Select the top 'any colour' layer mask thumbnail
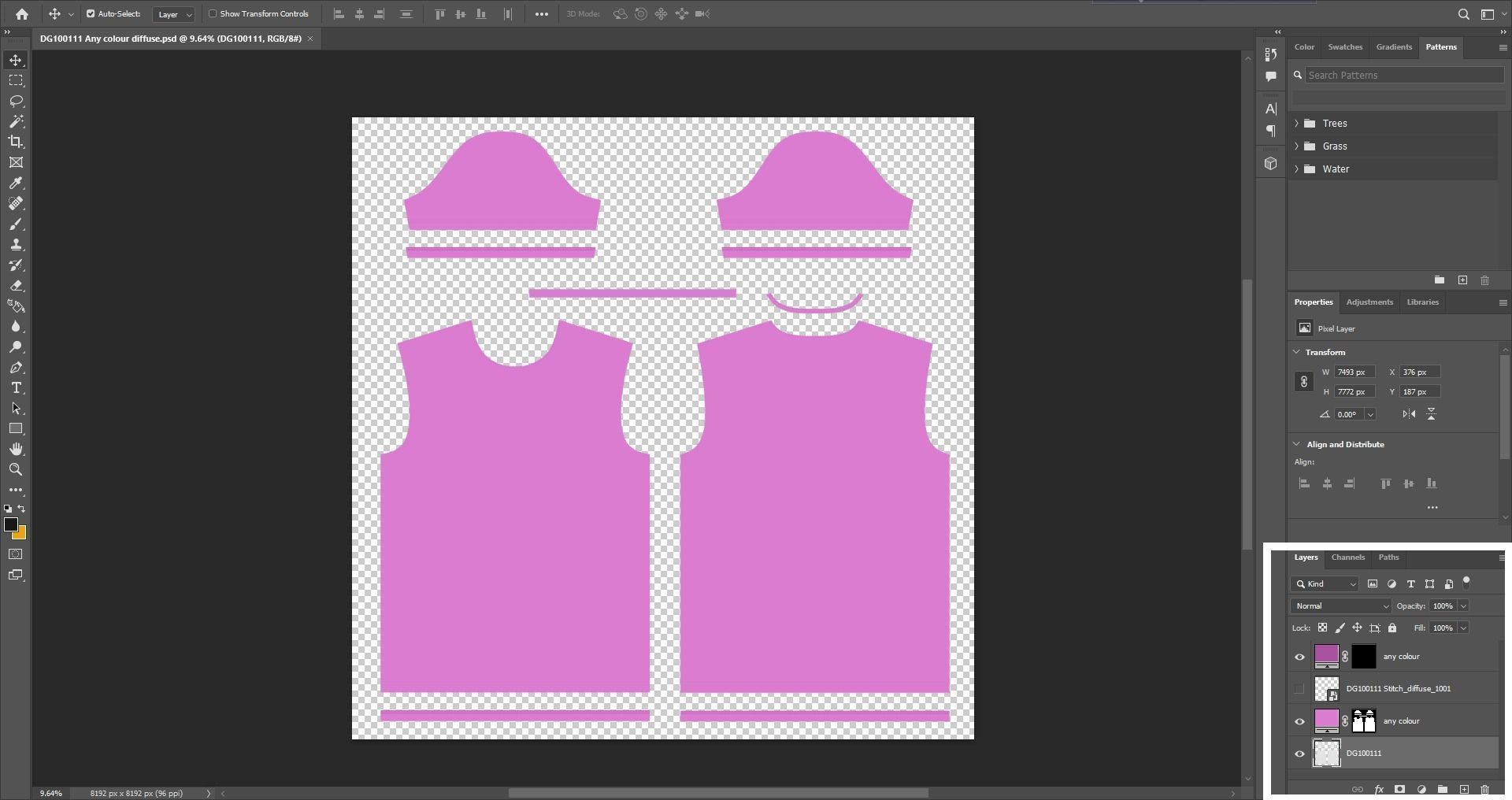Screen dimensions: 1512x800 (1363, 657)
